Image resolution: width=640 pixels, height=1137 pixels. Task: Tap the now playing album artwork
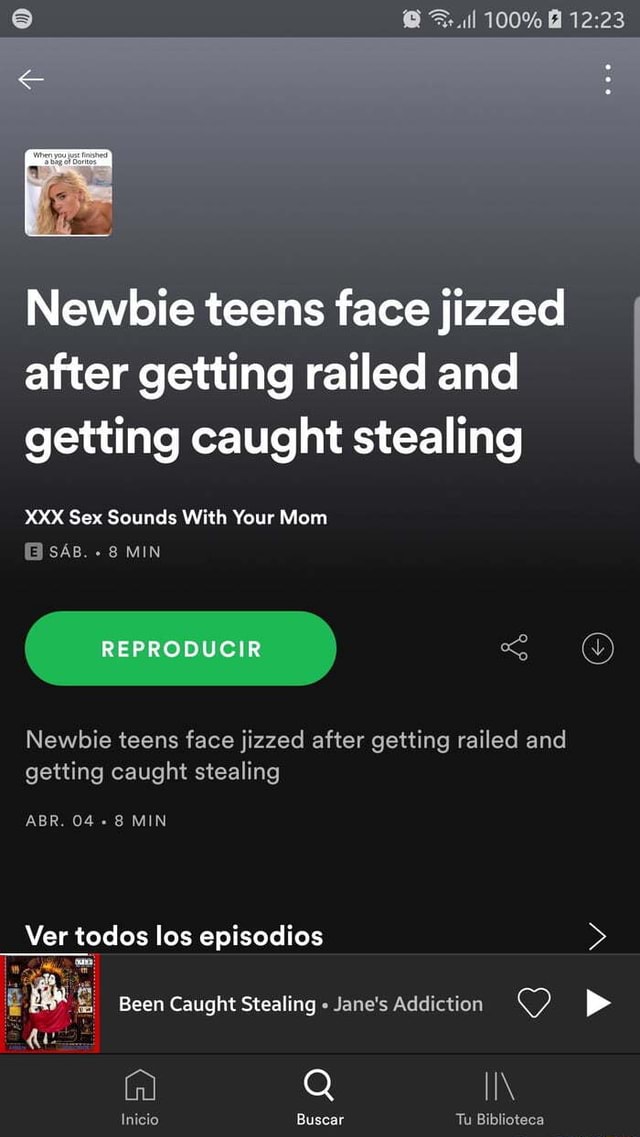coord(50,1004)
